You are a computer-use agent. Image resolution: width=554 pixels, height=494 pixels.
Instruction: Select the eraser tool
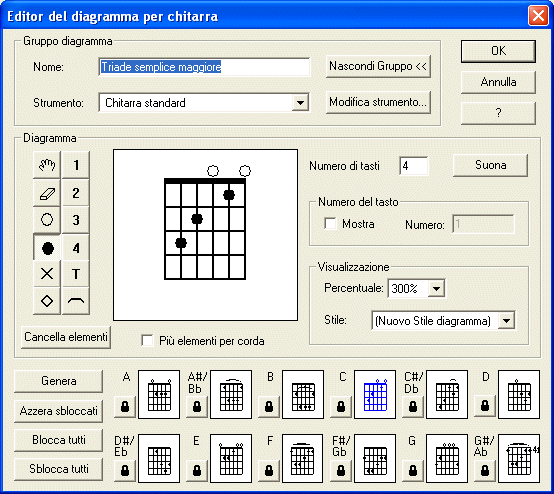(x=47, y=193)
